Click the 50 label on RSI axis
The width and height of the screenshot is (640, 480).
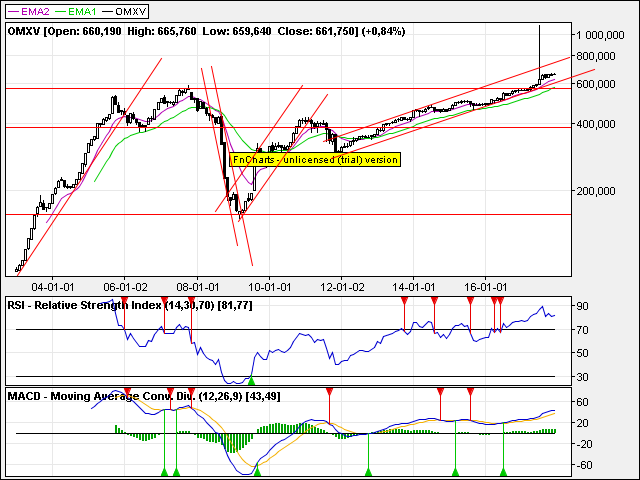(582, 353)
